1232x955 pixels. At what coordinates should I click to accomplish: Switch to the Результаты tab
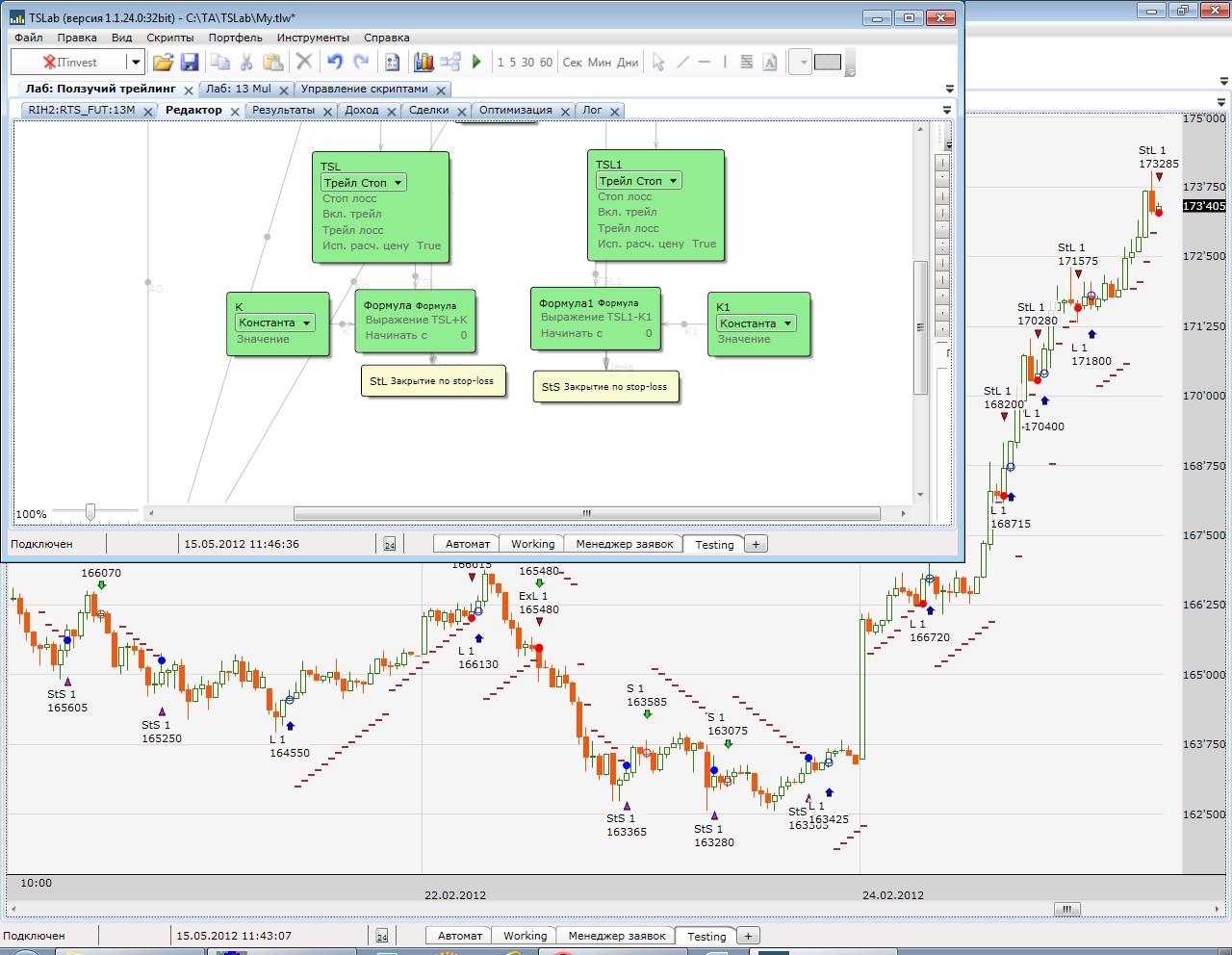tap(283, 111)
